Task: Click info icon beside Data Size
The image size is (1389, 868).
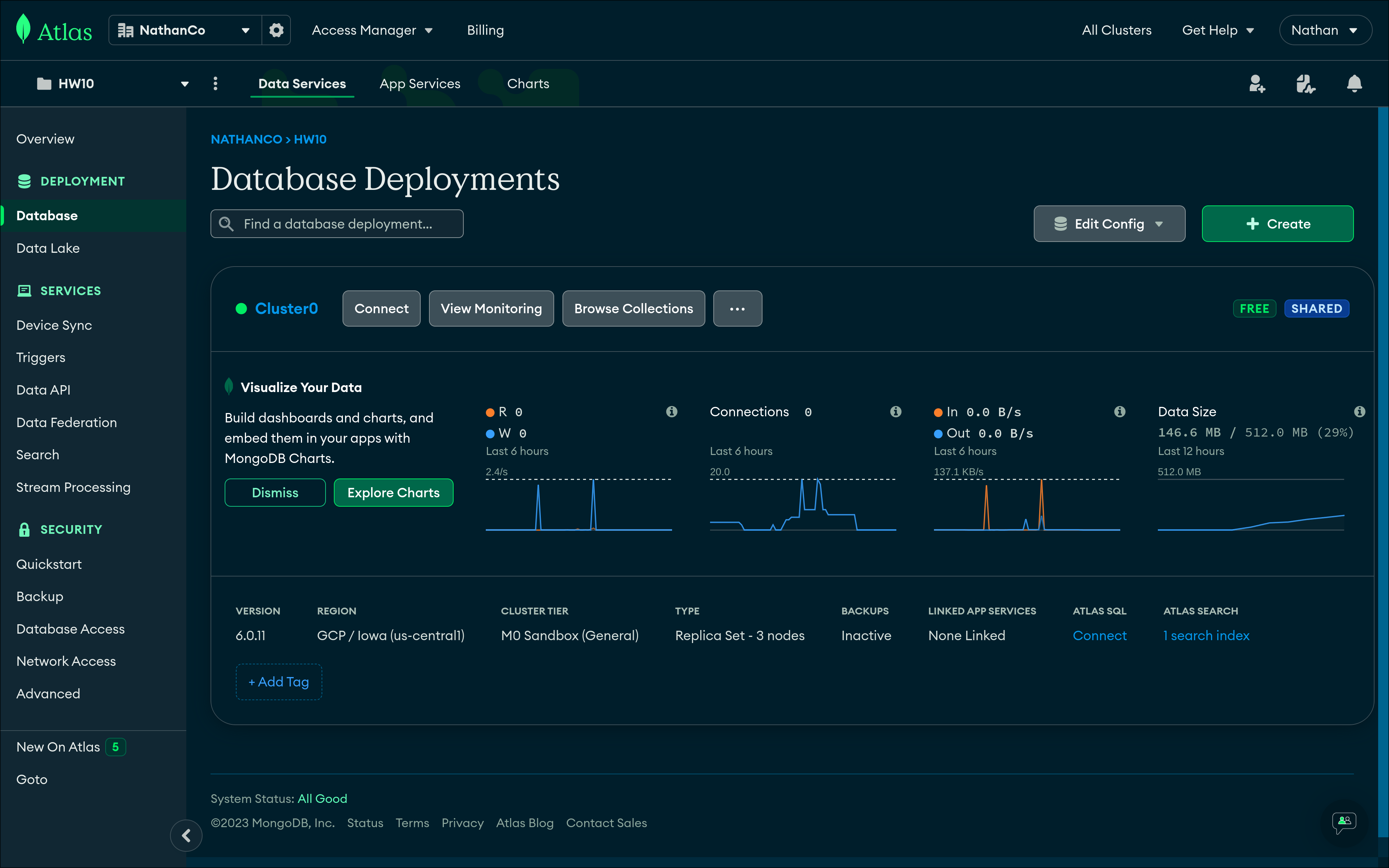Action: (x=1359, y=412)
